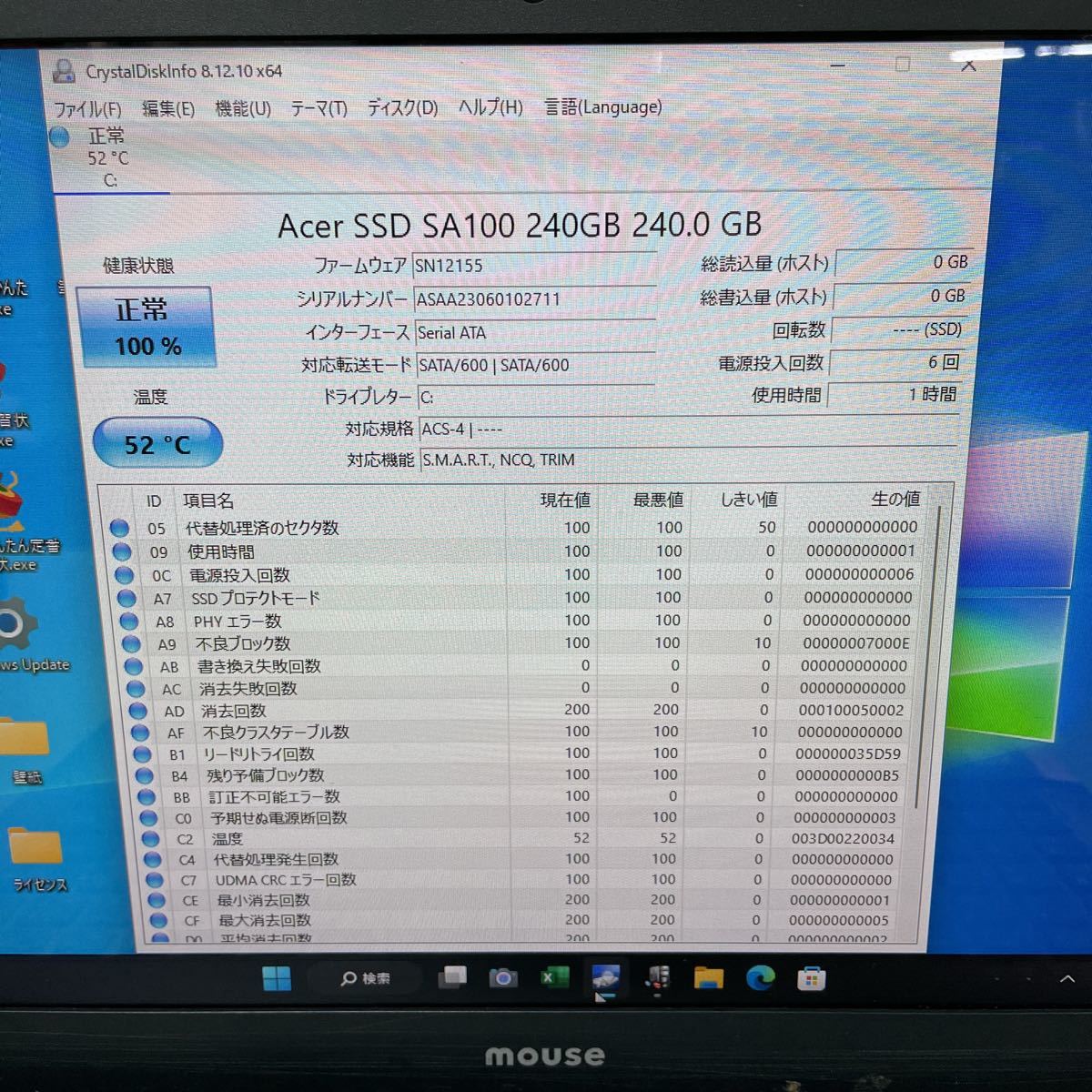The height and width of the screenshot is (1092, 1092).
Task: Click status icon of row AF 不良クラスタテーブル数
Action: pyautogui.click(x=140, y=733)
